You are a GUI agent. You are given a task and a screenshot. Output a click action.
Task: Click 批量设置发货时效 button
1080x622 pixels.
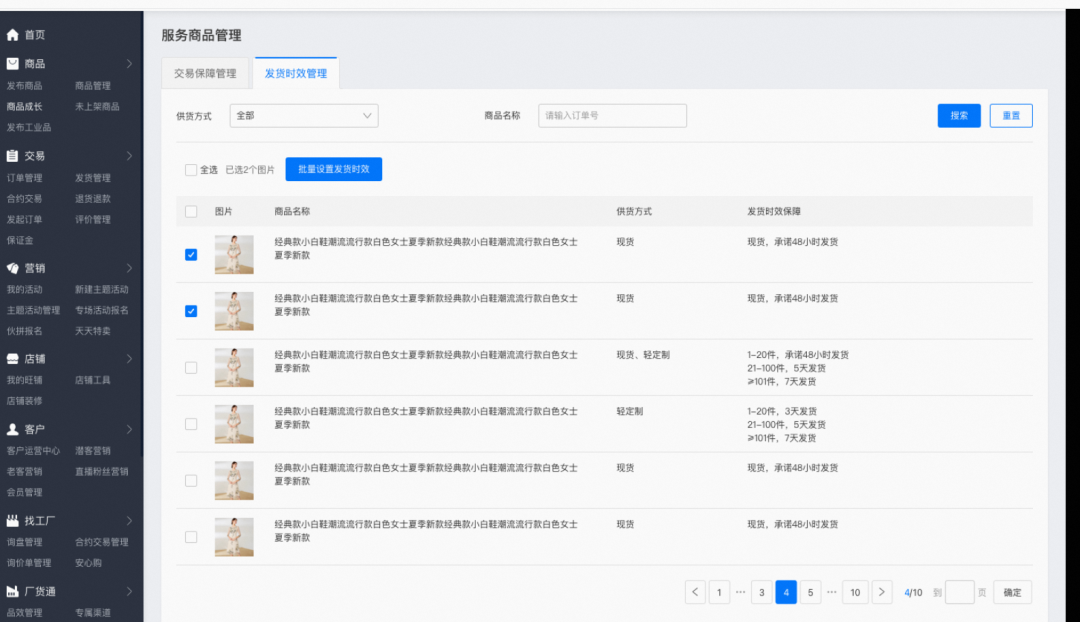(333, 170)
